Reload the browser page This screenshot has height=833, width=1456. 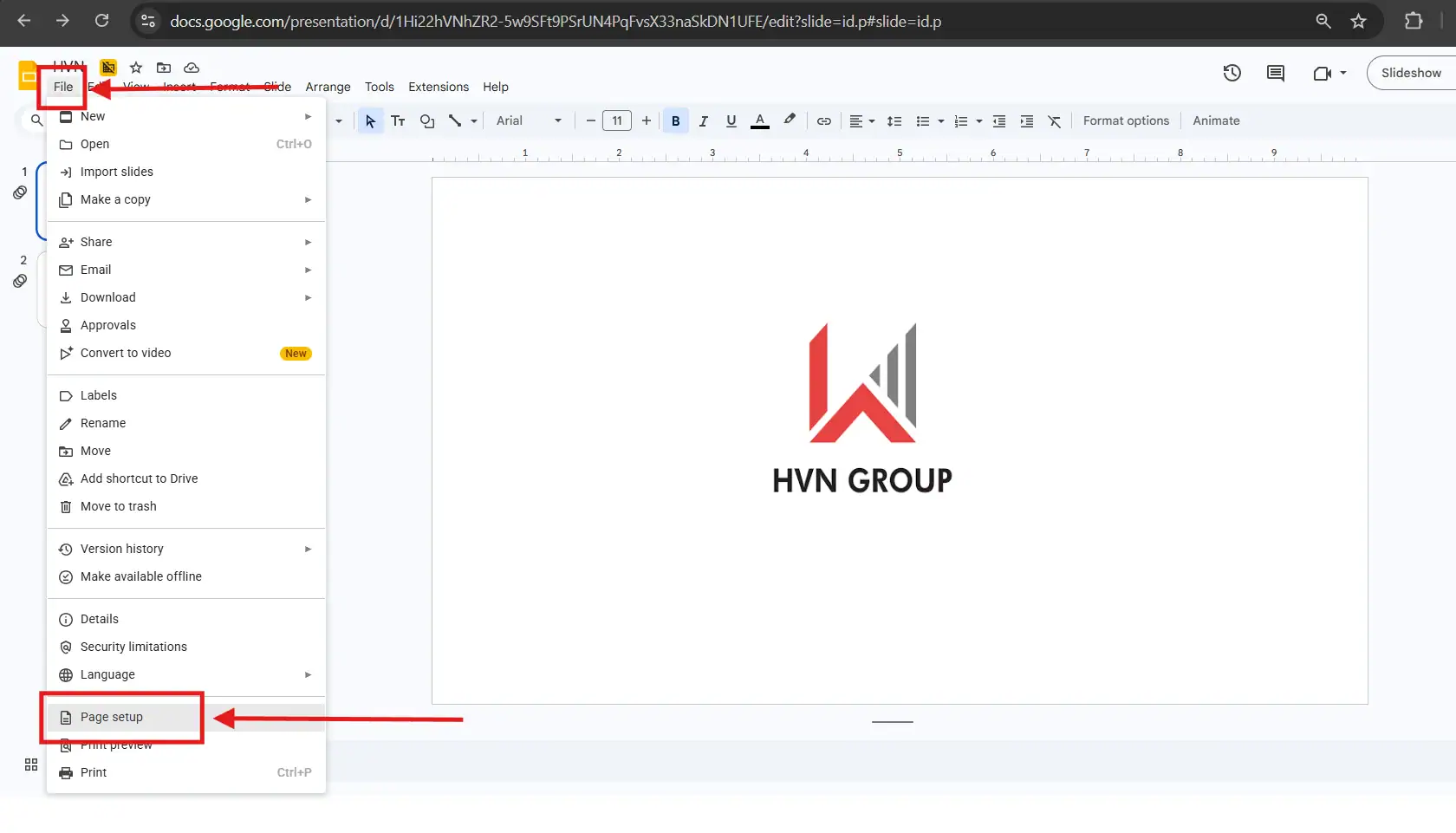click(101, 21)
